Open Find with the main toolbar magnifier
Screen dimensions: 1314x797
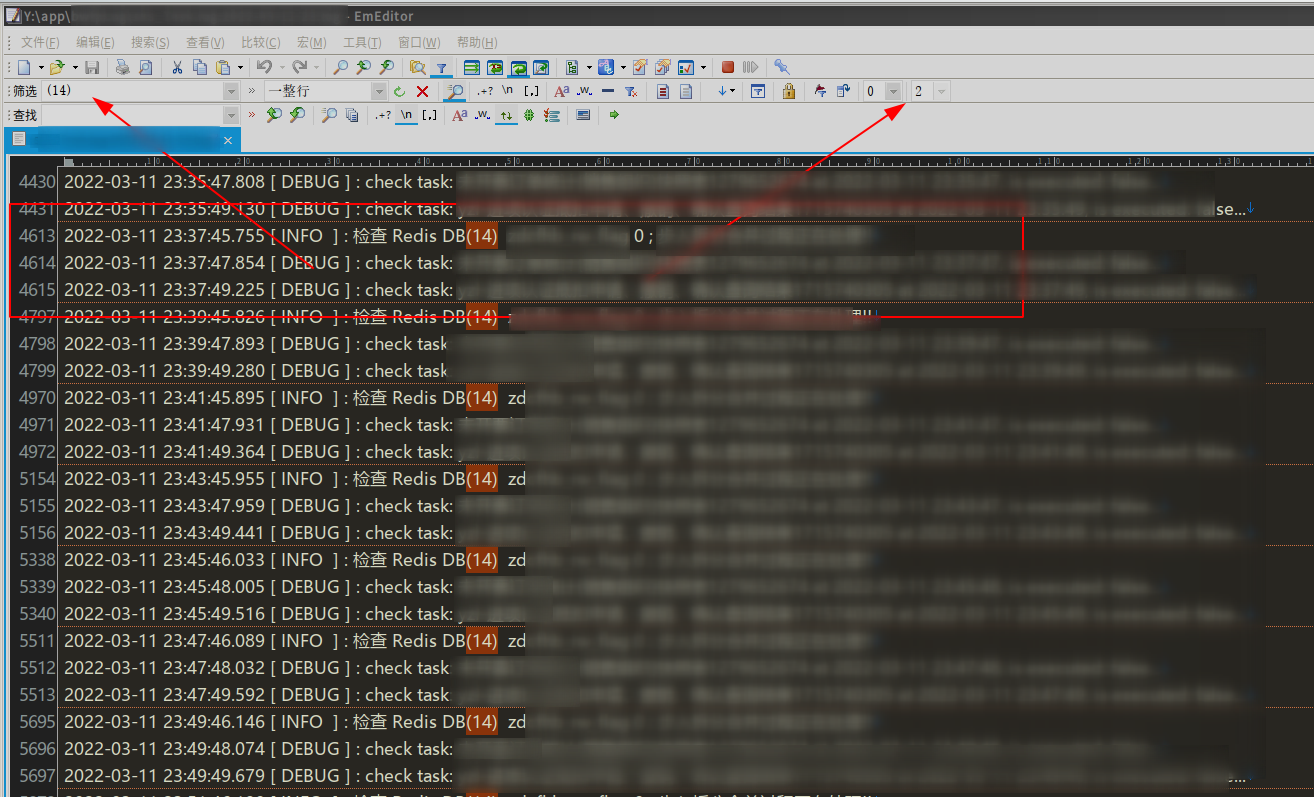341,67
